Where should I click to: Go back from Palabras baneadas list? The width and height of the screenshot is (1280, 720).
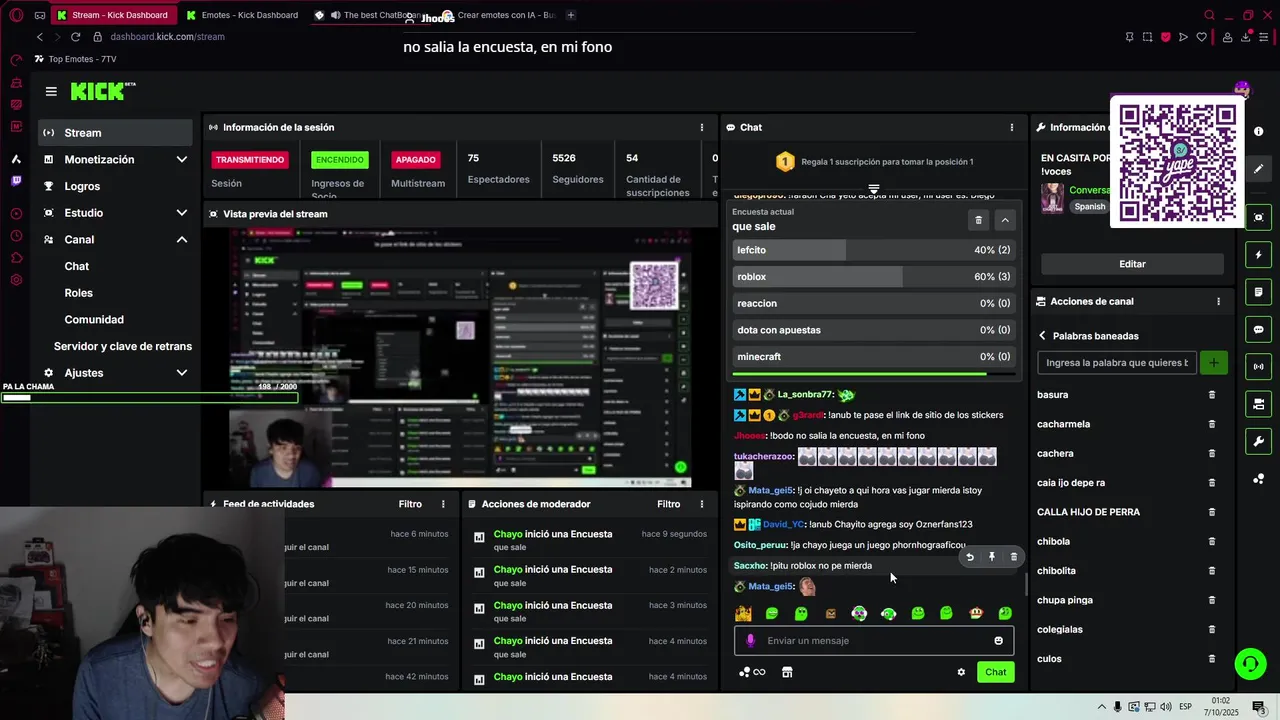1042,336
